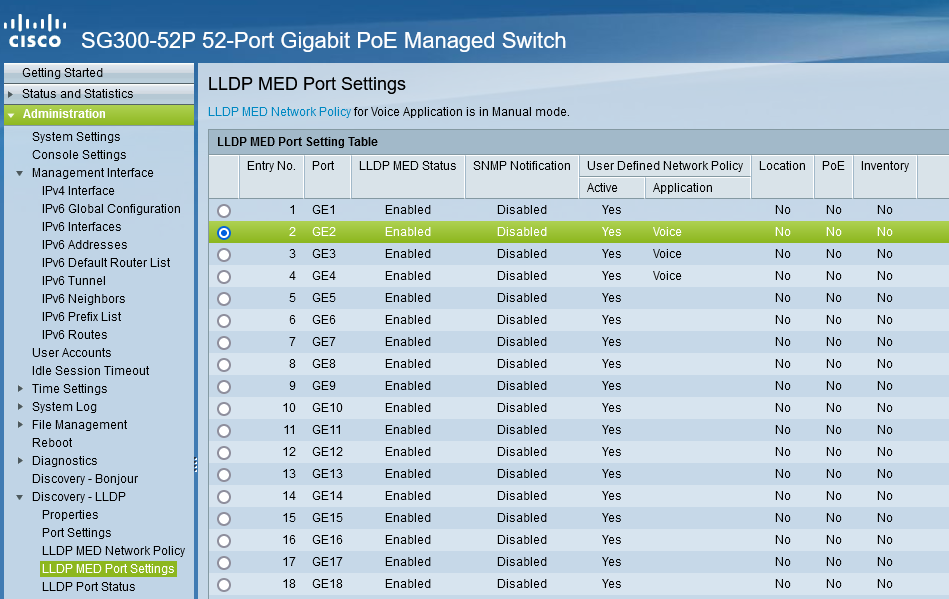Expand the File Management arrow
The image size is (949, 599).
tap(20, 425)
